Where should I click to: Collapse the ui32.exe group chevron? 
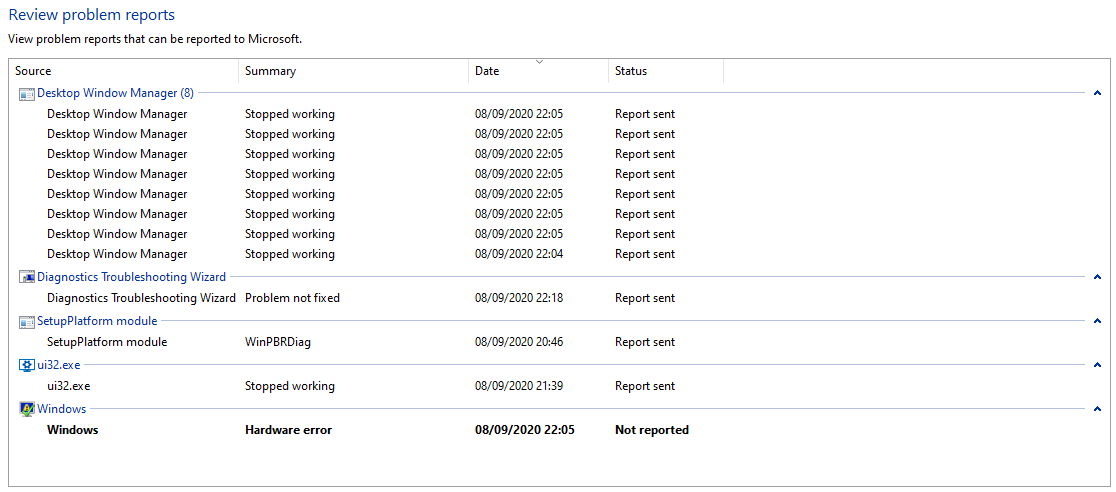(x=1097, y=366)
